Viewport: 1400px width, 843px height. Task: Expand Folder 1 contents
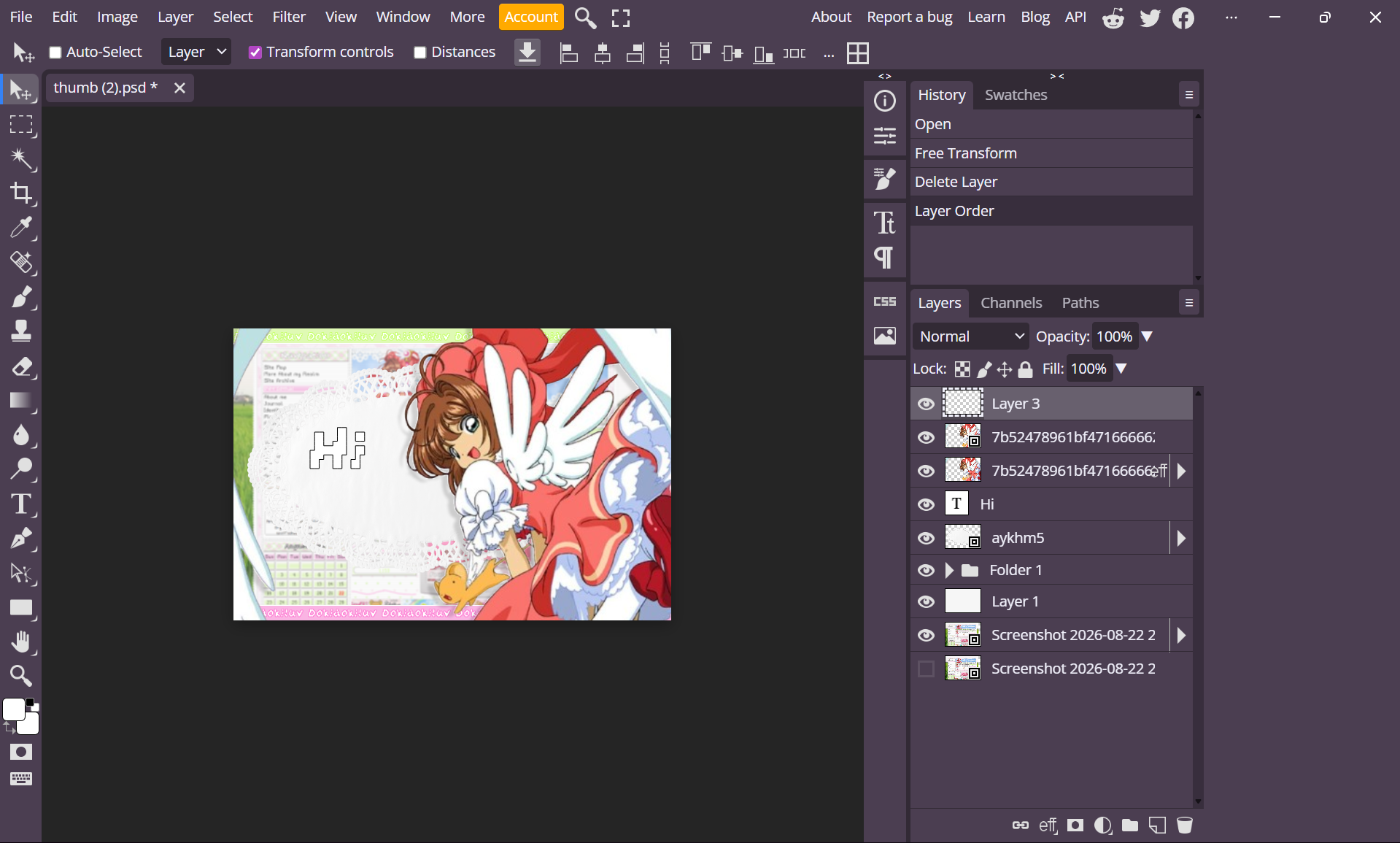point(949,570)
